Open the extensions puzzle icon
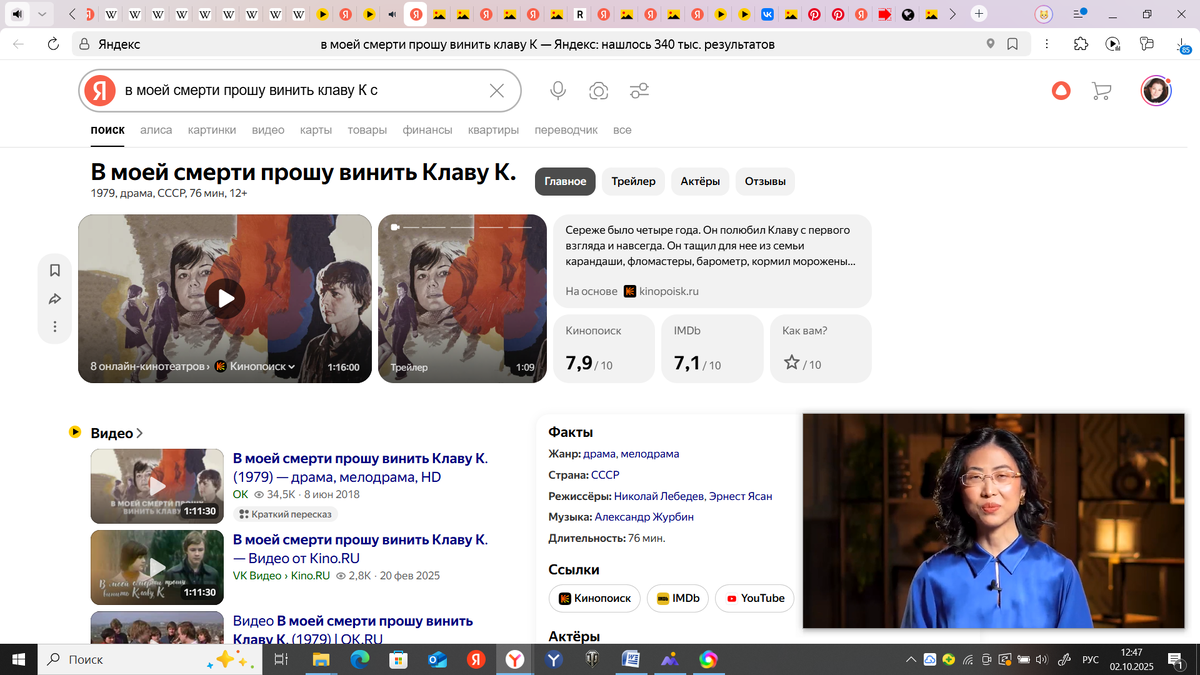Image resolution: width=1200 pixels, height=675 pixels. [1081, 44]
